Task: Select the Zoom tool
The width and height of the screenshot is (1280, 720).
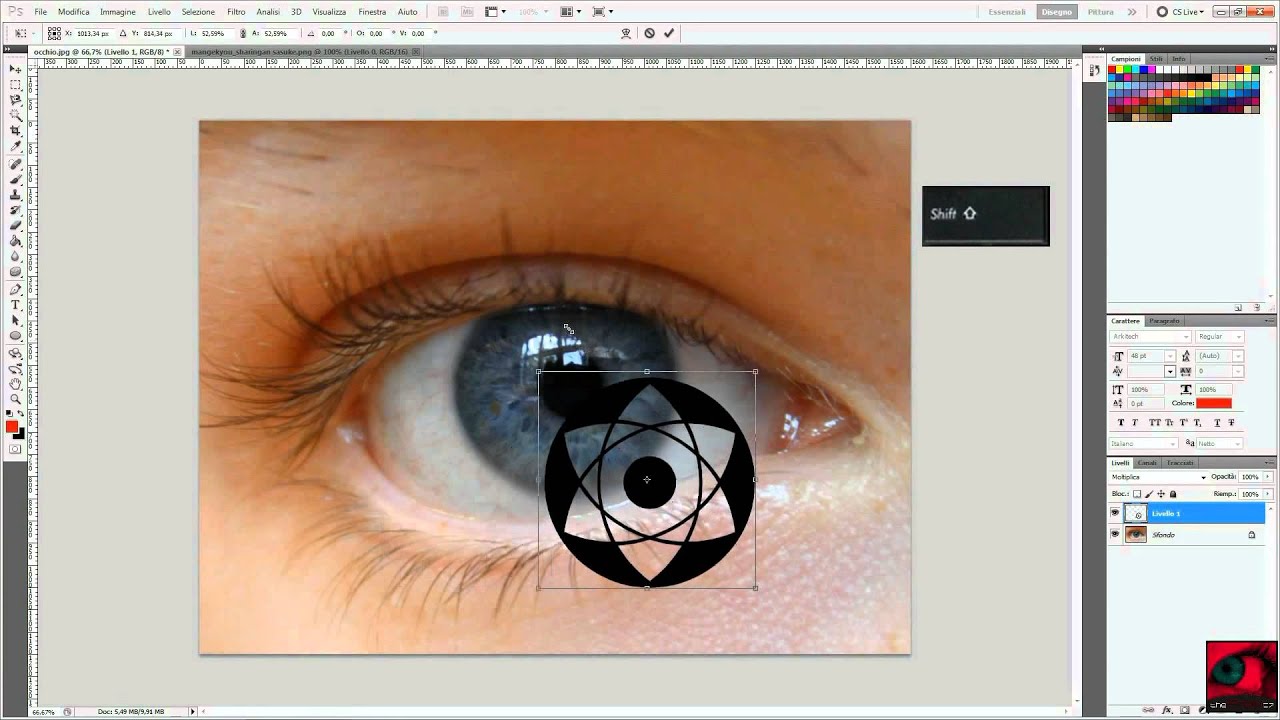Action: 15,399
